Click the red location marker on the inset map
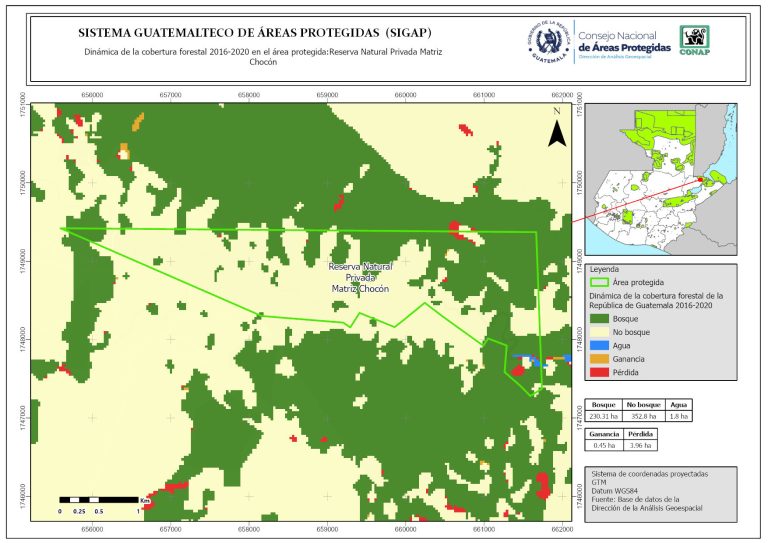The width and height of the screenshot is (768, 543). click(x=700, y=181)
